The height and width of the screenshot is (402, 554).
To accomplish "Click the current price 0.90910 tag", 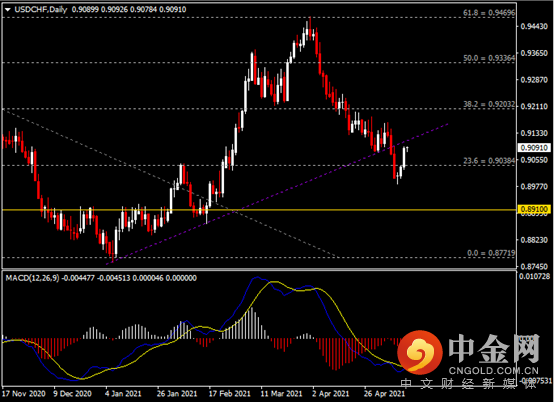I will [x=534, y=147].
